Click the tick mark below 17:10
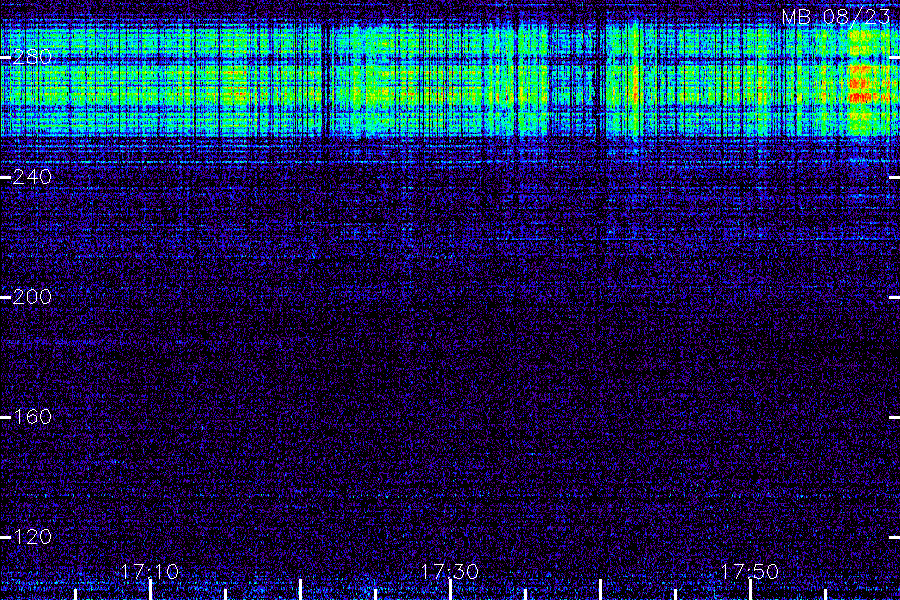This screenshot has width=900, height=600. pos(150,590)
